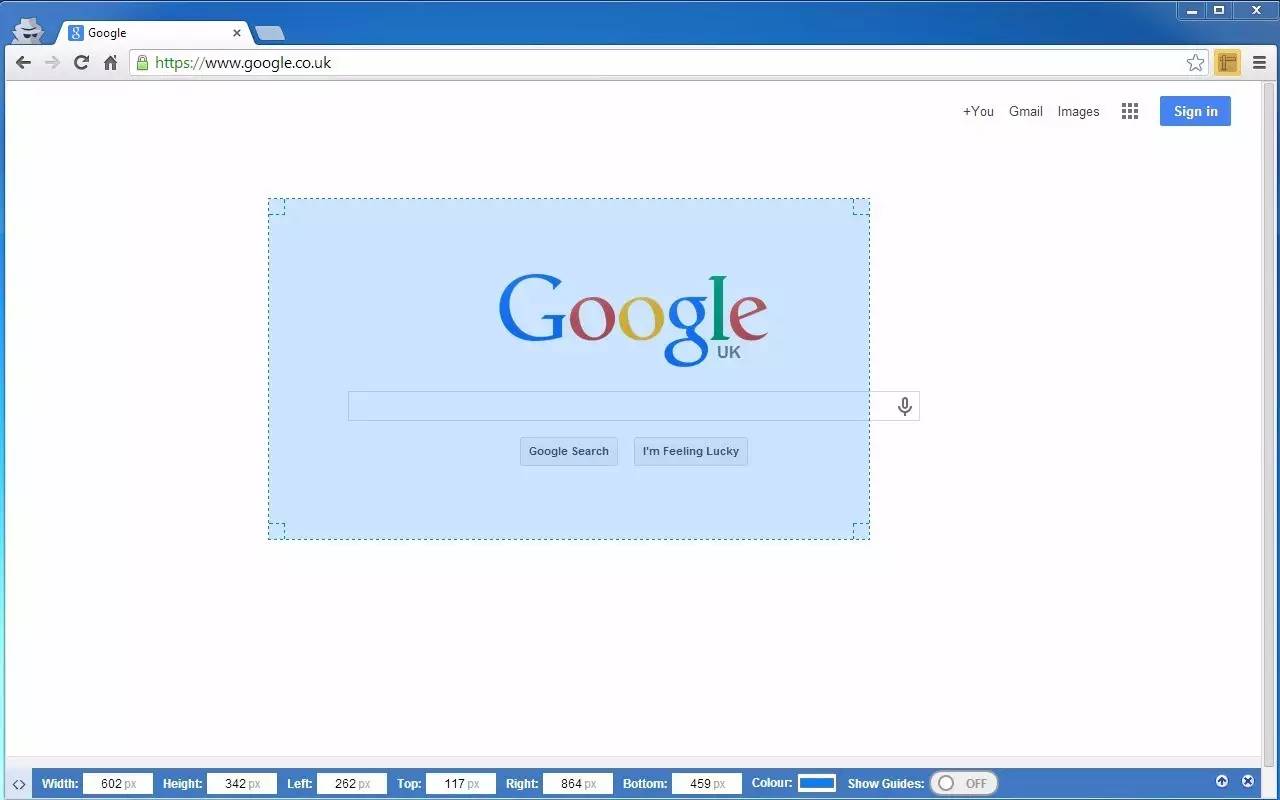Start voice search with the microphone icon
The width and height of the screenshot is (1280, 800).
[x=904, y=406]
